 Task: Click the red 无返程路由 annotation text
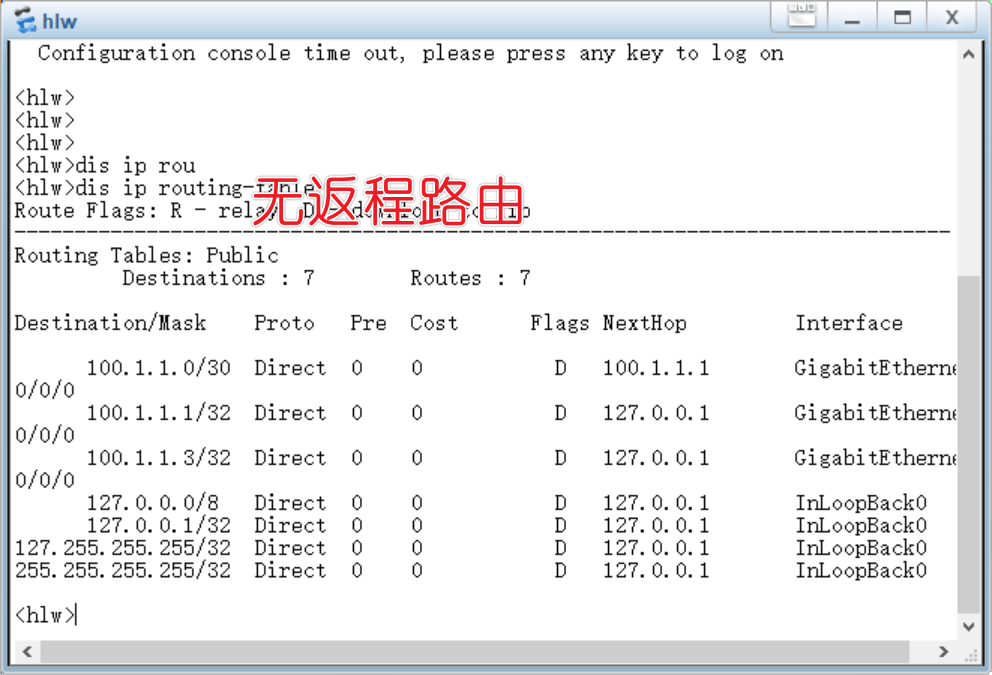[386, 200]
